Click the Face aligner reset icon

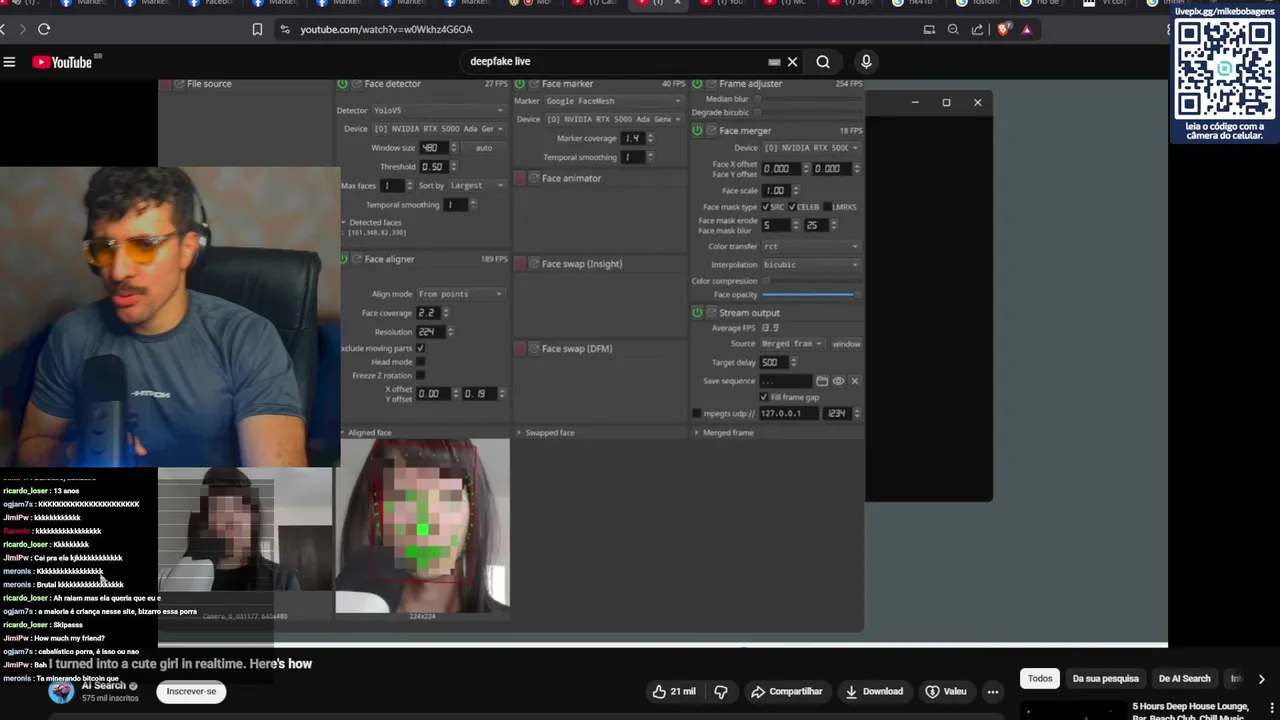coord(357,259)
